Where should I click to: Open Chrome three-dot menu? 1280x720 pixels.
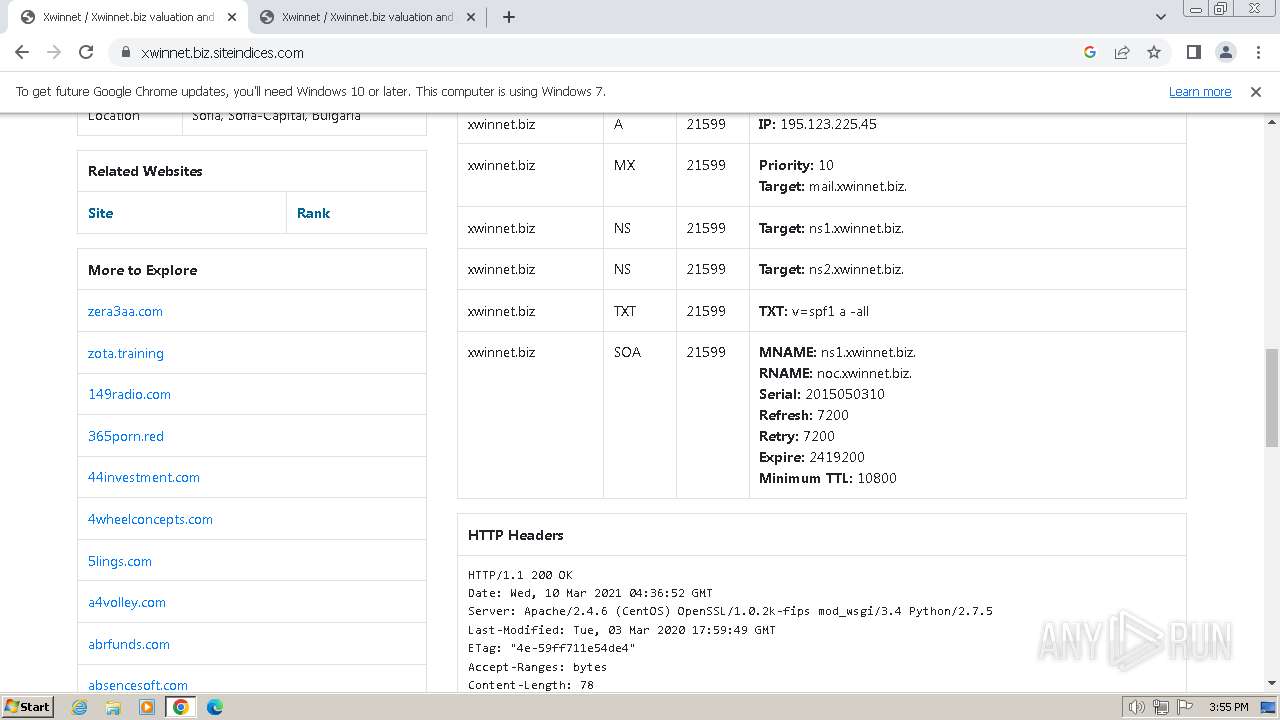click(1258, 52)
